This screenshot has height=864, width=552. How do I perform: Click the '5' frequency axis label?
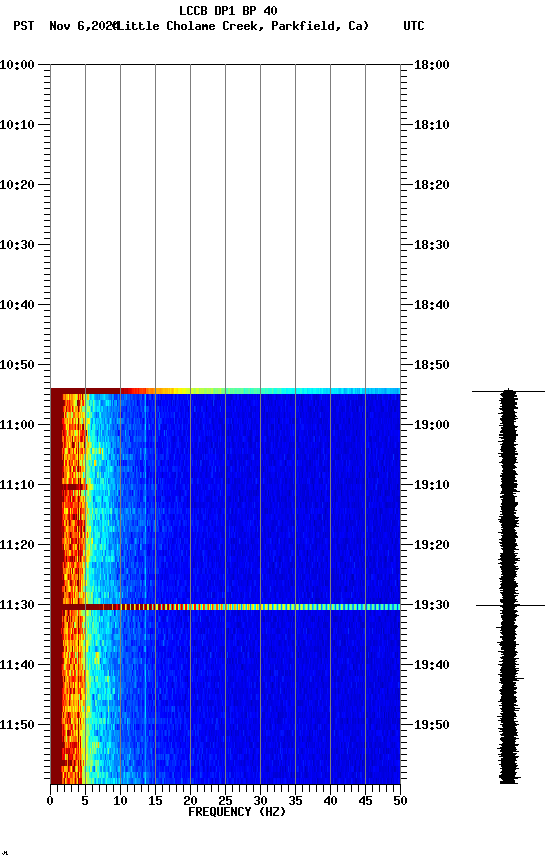(85, 801)
